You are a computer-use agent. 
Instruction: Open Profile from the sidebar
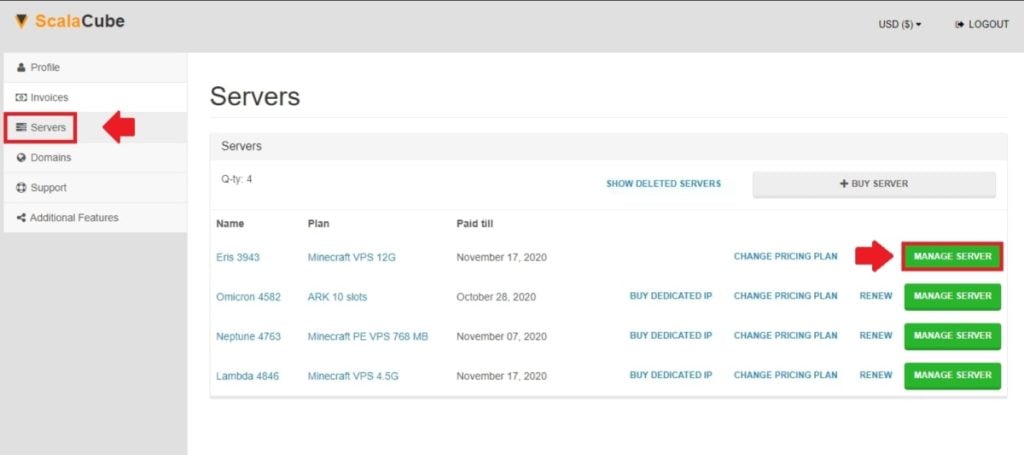pos(45,67)
